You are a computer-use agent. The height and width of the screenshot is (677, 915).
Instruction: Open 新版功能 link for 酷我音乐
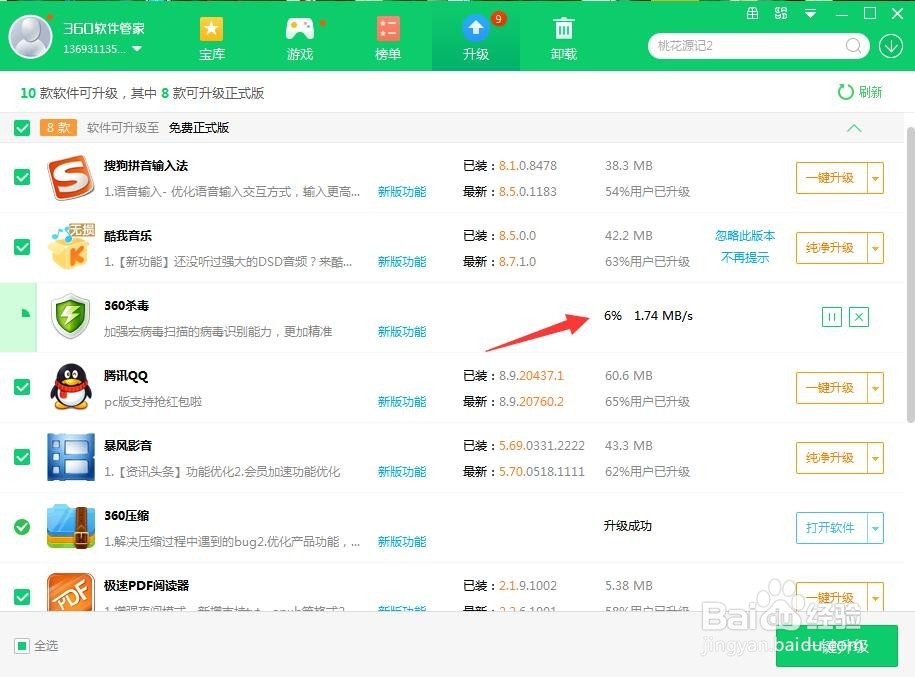point(402,261)
